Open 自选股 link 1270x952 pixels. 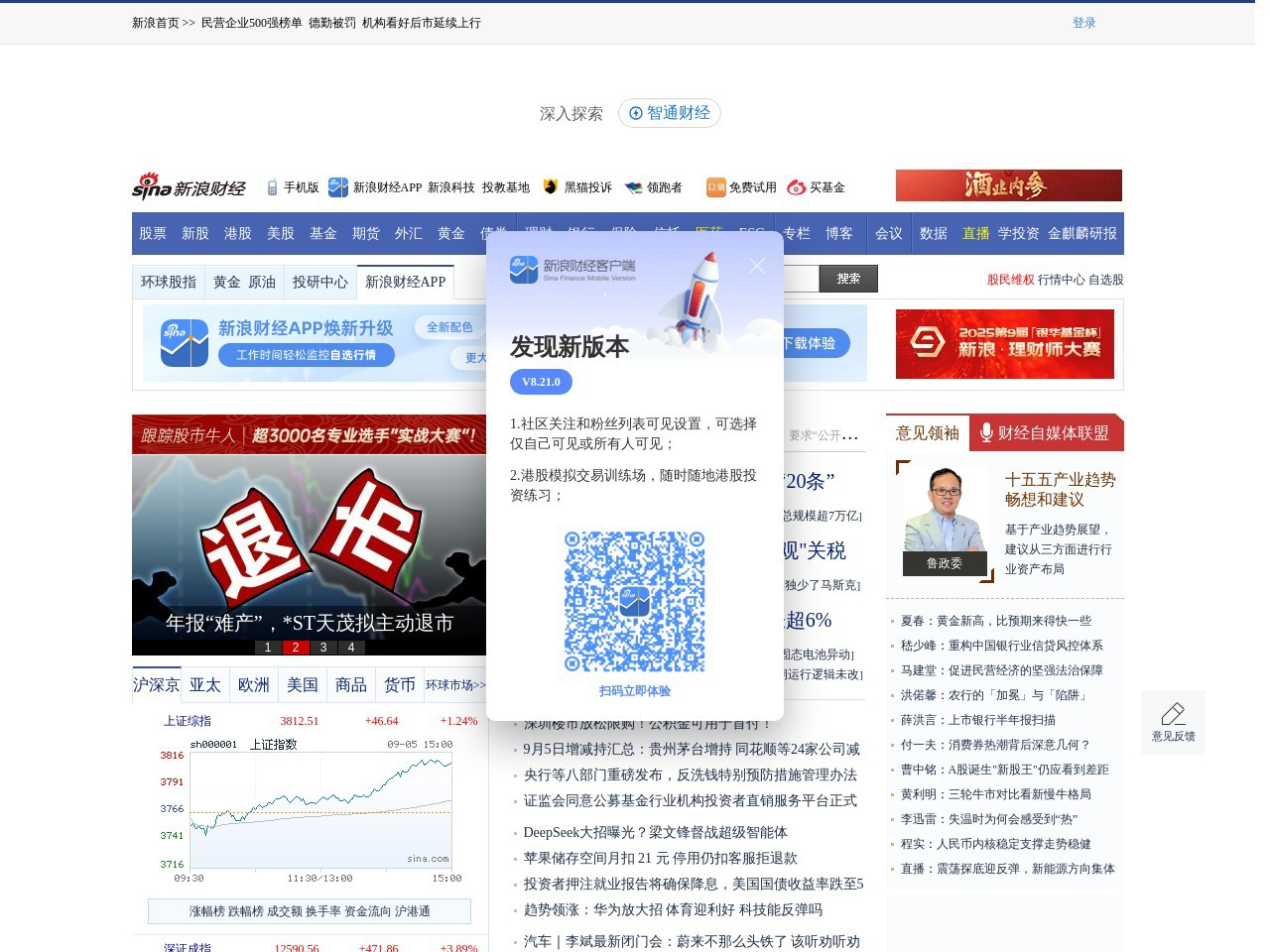pos(1106,280)
